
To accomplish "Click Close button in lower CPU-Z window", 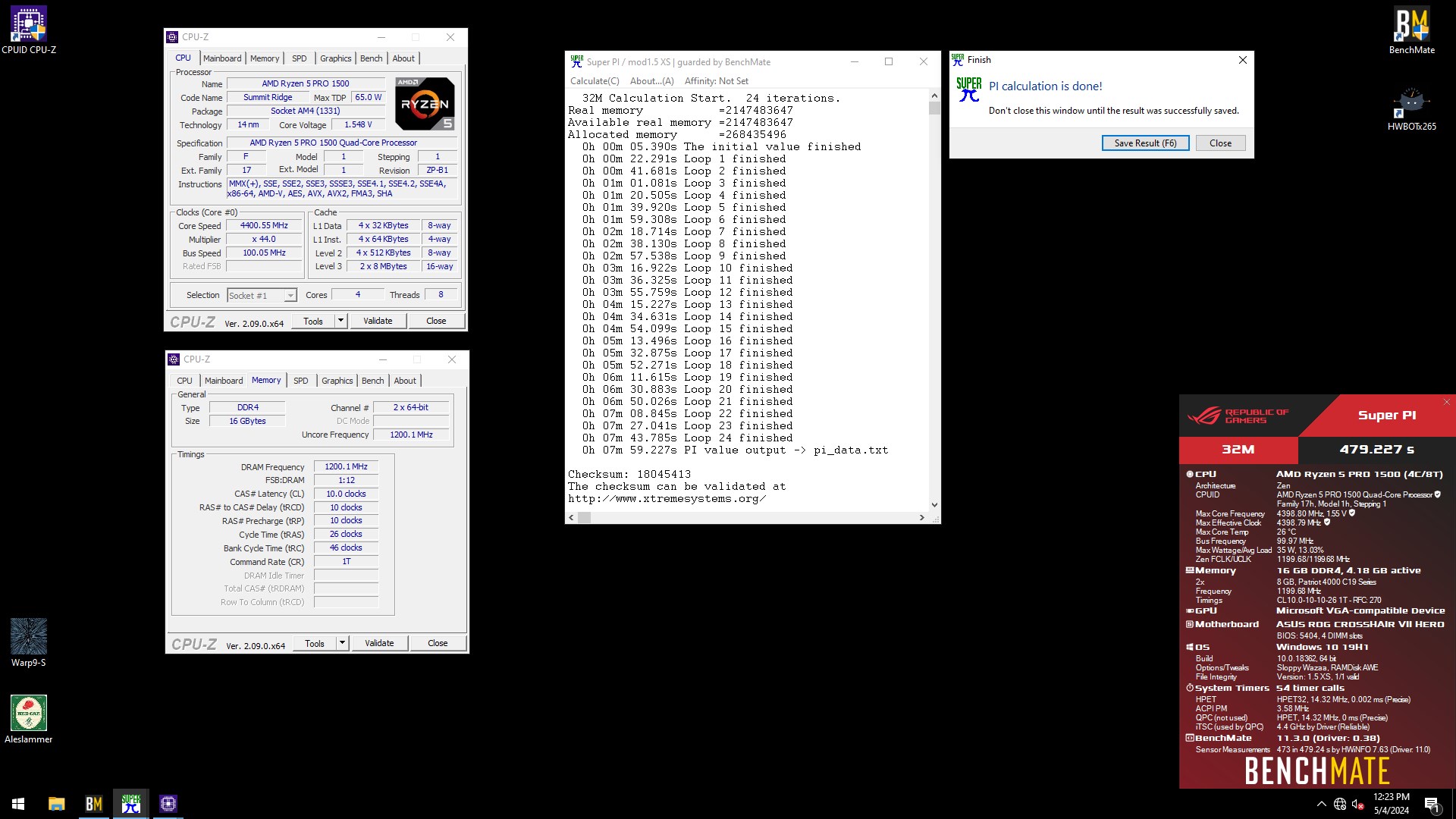I will (438, 643).
